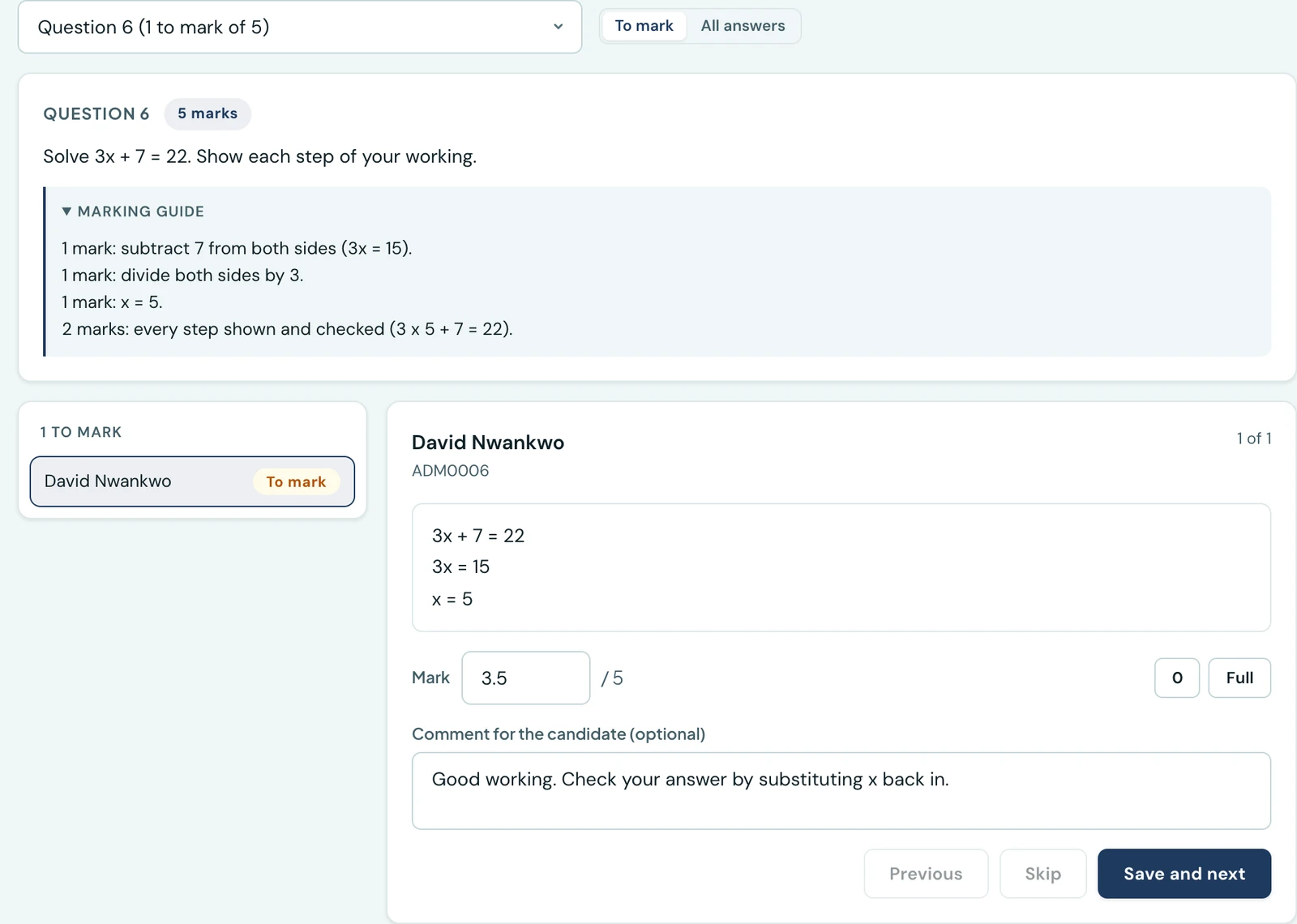
Task: Switch to the To mark tab
Action: pos(644,26)
